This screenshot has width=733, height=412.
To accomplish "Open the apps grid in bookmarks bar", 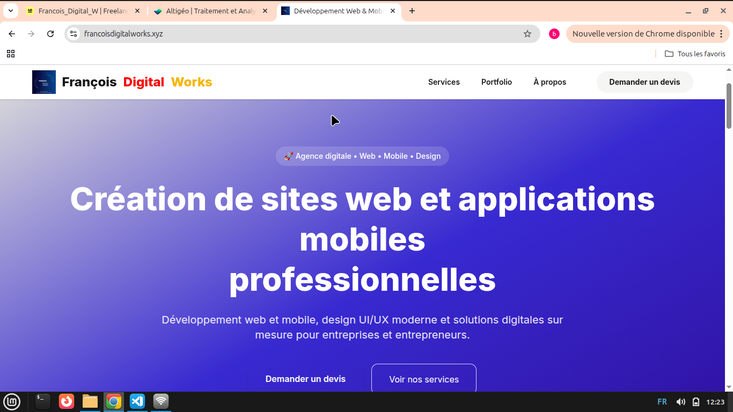I will (x=11, y=54).
